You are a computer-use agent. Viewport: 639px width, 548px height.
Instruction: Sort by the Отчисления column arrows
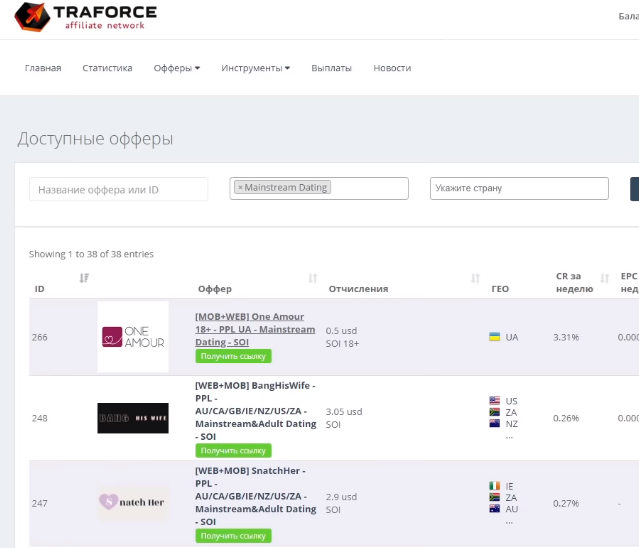(x=475, y=278)
